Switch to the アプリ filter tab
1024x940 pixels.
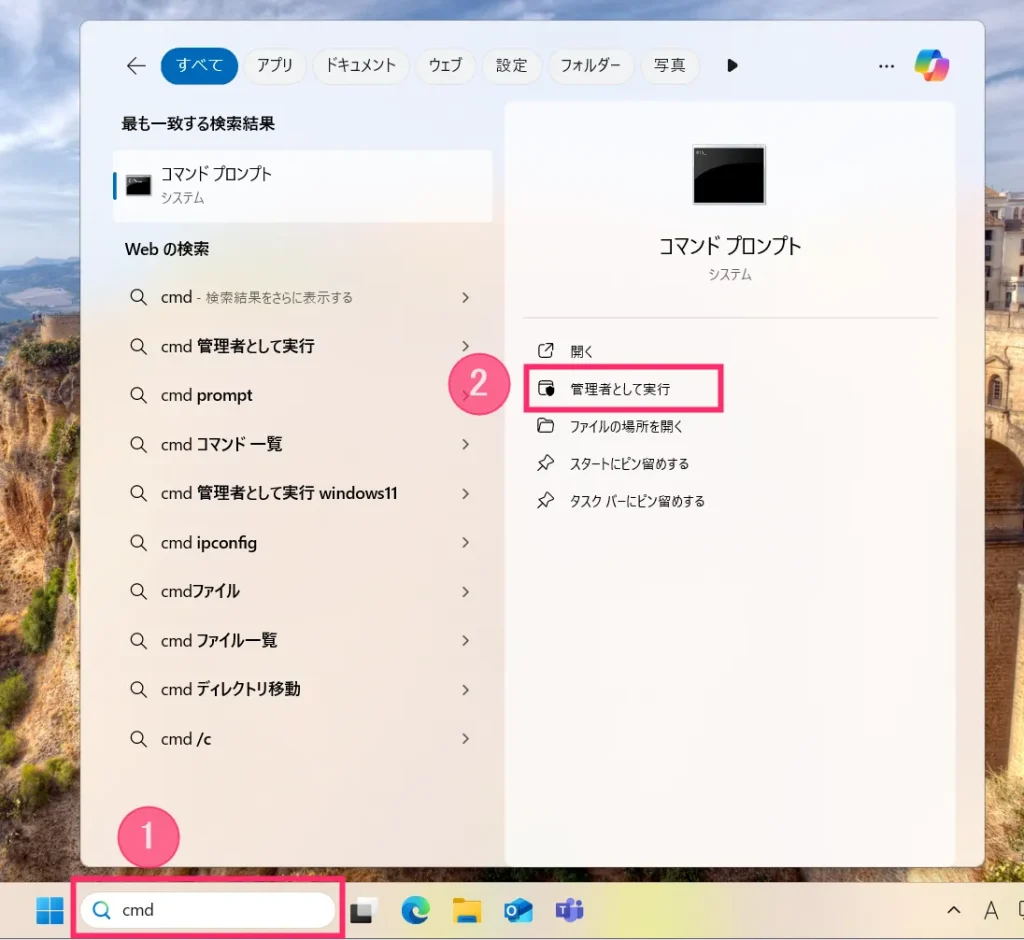[x=274, y=65]
